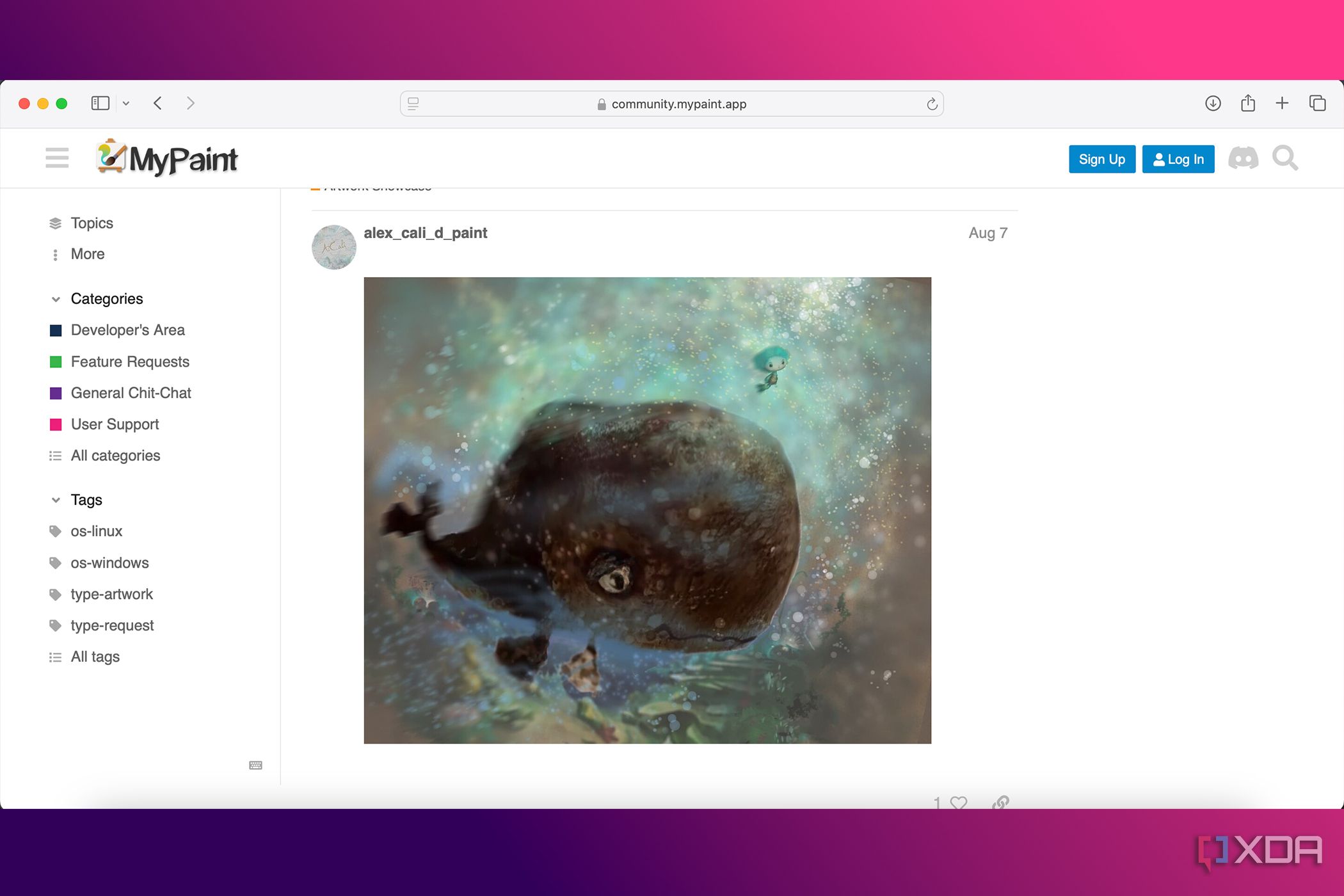The image size is (1344, 896).
Task: Go back with Safari back arrow
Action: click(x=157, y=103)
